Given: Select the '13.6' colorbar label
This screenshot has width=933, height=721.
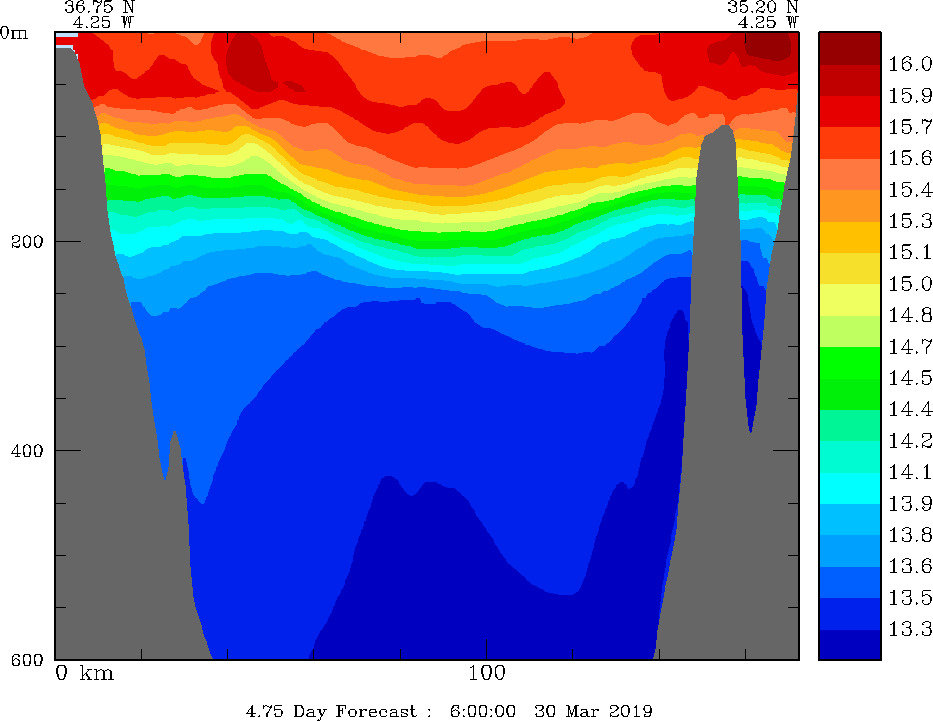Looking at the screenshot, I should [x=910, y=566].
